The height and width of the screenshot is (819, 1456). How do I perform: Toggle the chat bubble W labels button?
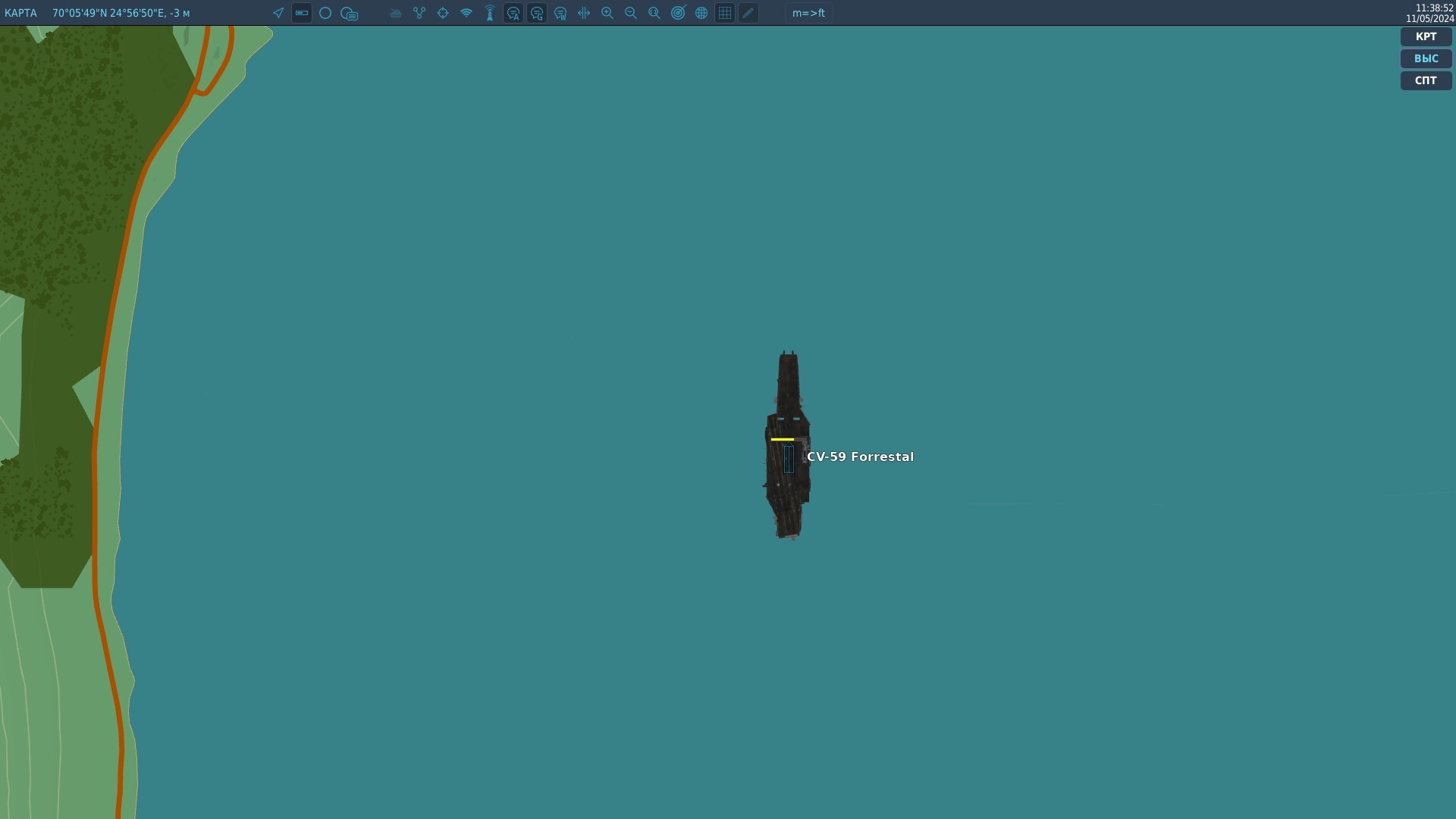(560, 13)
